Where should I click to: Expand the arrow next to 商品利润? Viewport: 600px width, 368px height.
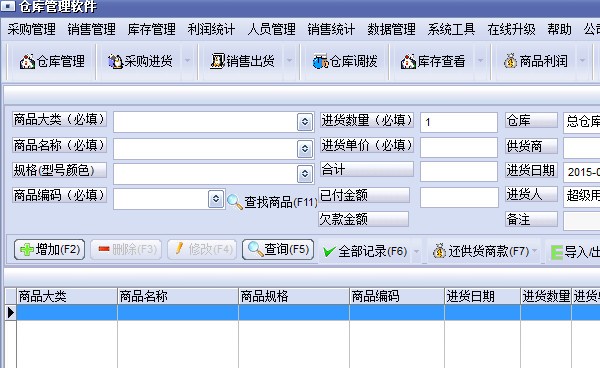click(x=582, y=60)
